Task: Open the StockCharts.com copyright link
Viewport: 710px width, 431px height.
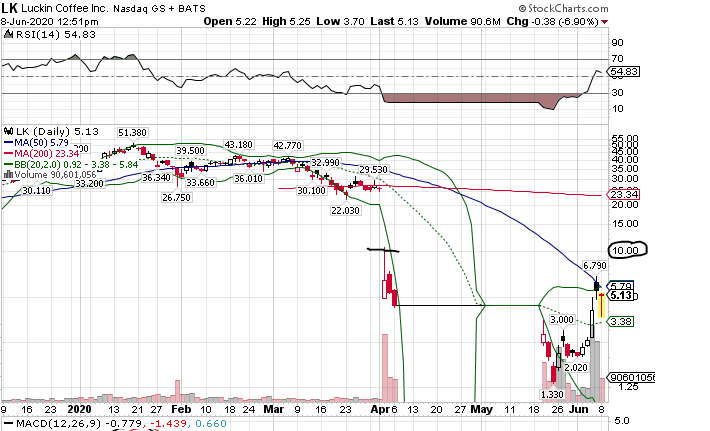Action: point(563,8)
